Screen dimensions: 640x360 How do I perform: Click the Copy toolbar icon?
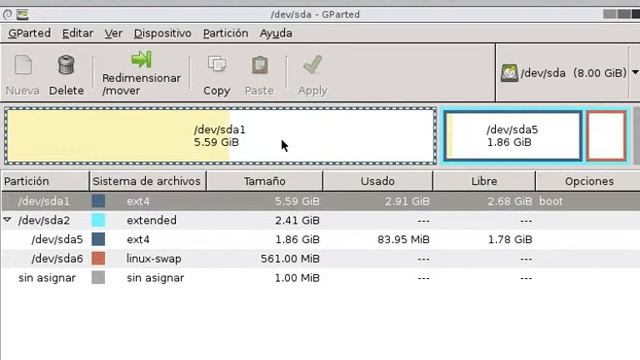[x=217, y=64]
